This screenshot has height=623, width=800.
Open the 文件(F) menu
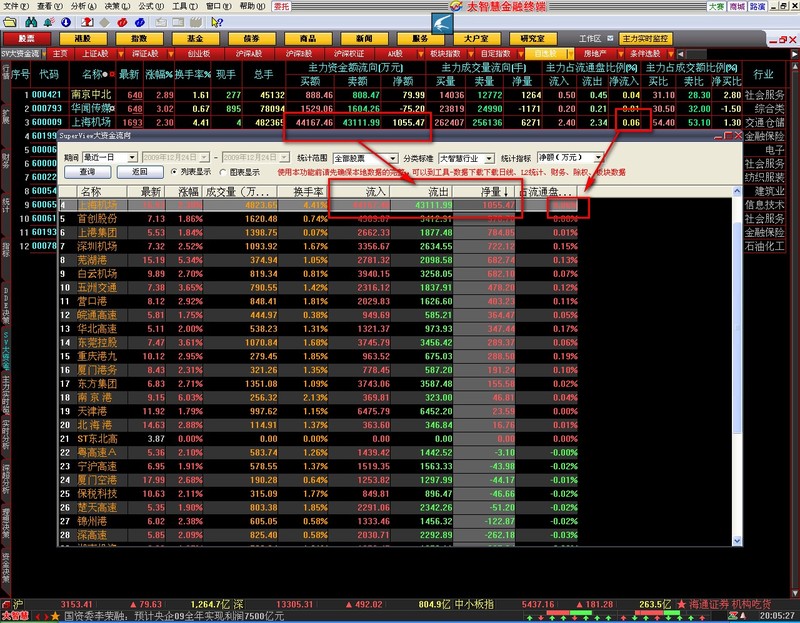tap(16, 6)
